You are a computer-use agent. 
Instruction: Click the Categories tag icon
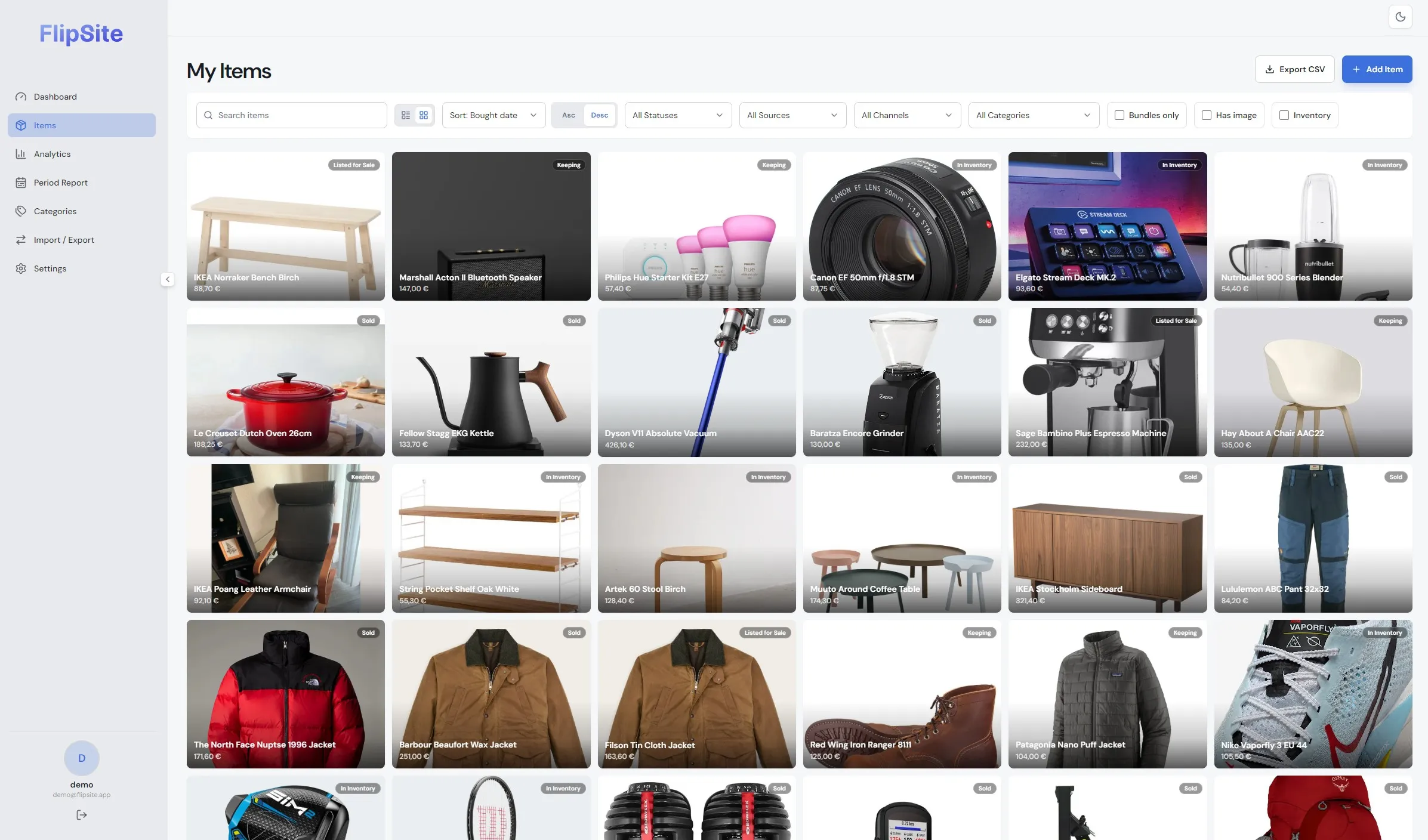pyautogui.click(x=21, y=211)
